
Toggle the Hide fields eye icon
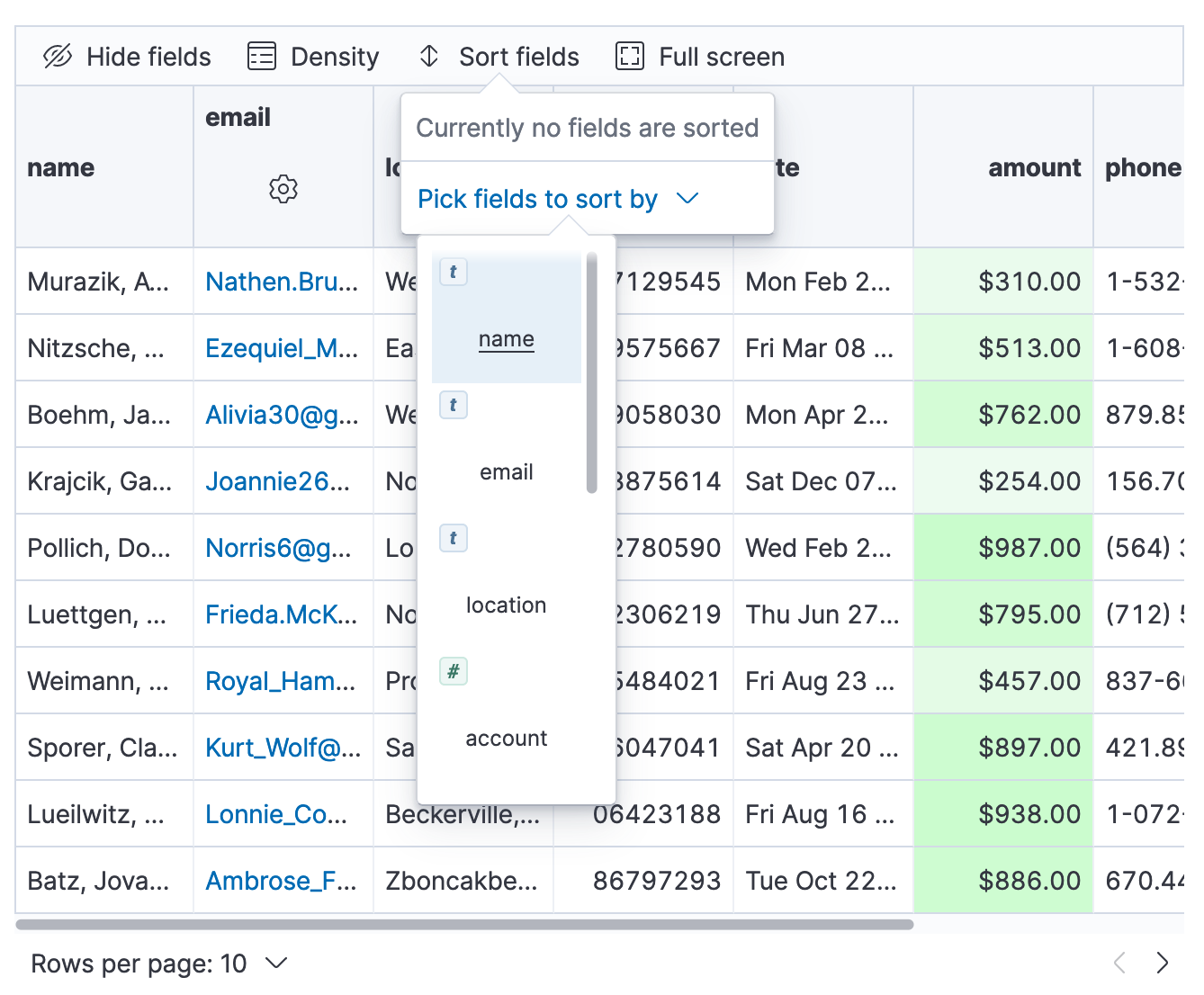point(58,56)
